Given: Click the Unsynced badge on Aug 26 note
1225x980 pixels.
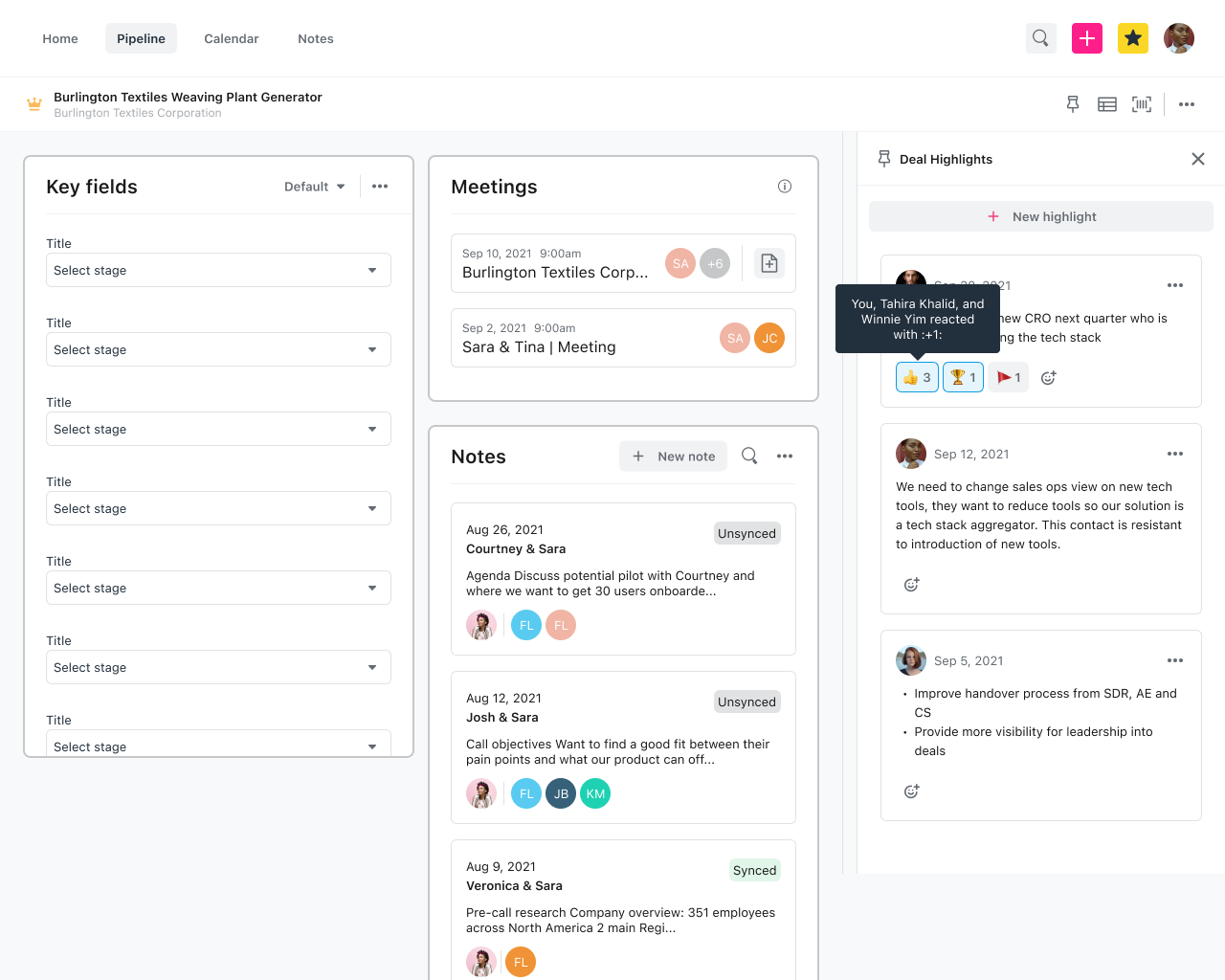Looking at the screenshot, I should click(x=747, y=533).
